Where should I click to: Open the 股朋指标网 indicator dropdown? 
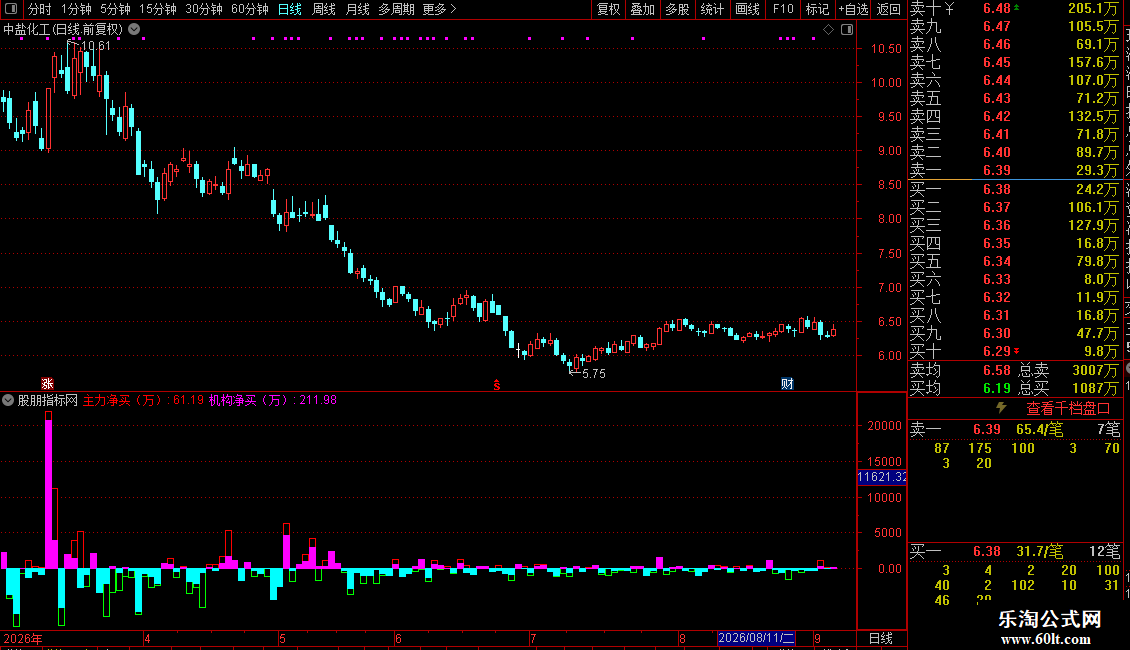[8, 400]
